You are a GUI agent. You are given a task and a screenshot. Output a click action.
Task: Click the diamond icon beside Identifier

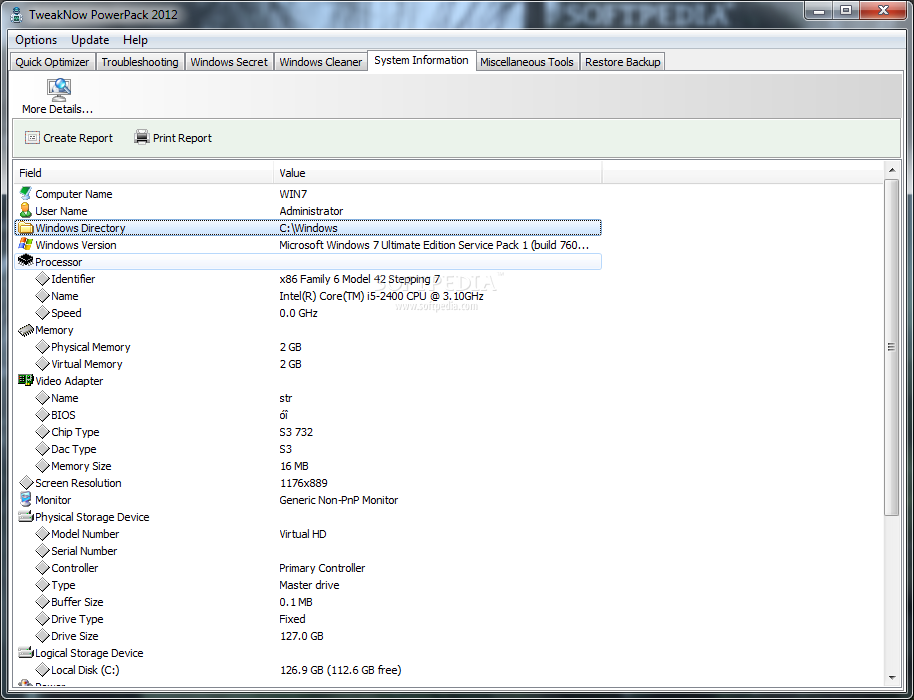[42, 279]
